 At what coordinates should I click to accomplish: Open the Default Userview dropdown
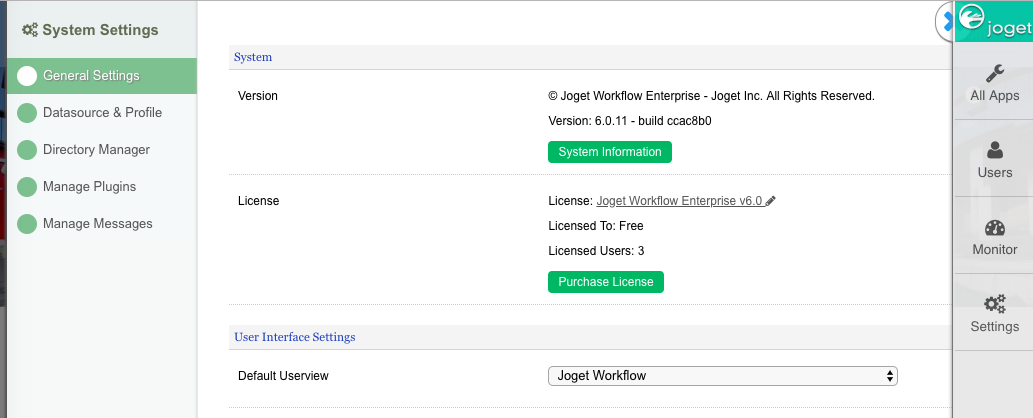[x=722, y=376]
